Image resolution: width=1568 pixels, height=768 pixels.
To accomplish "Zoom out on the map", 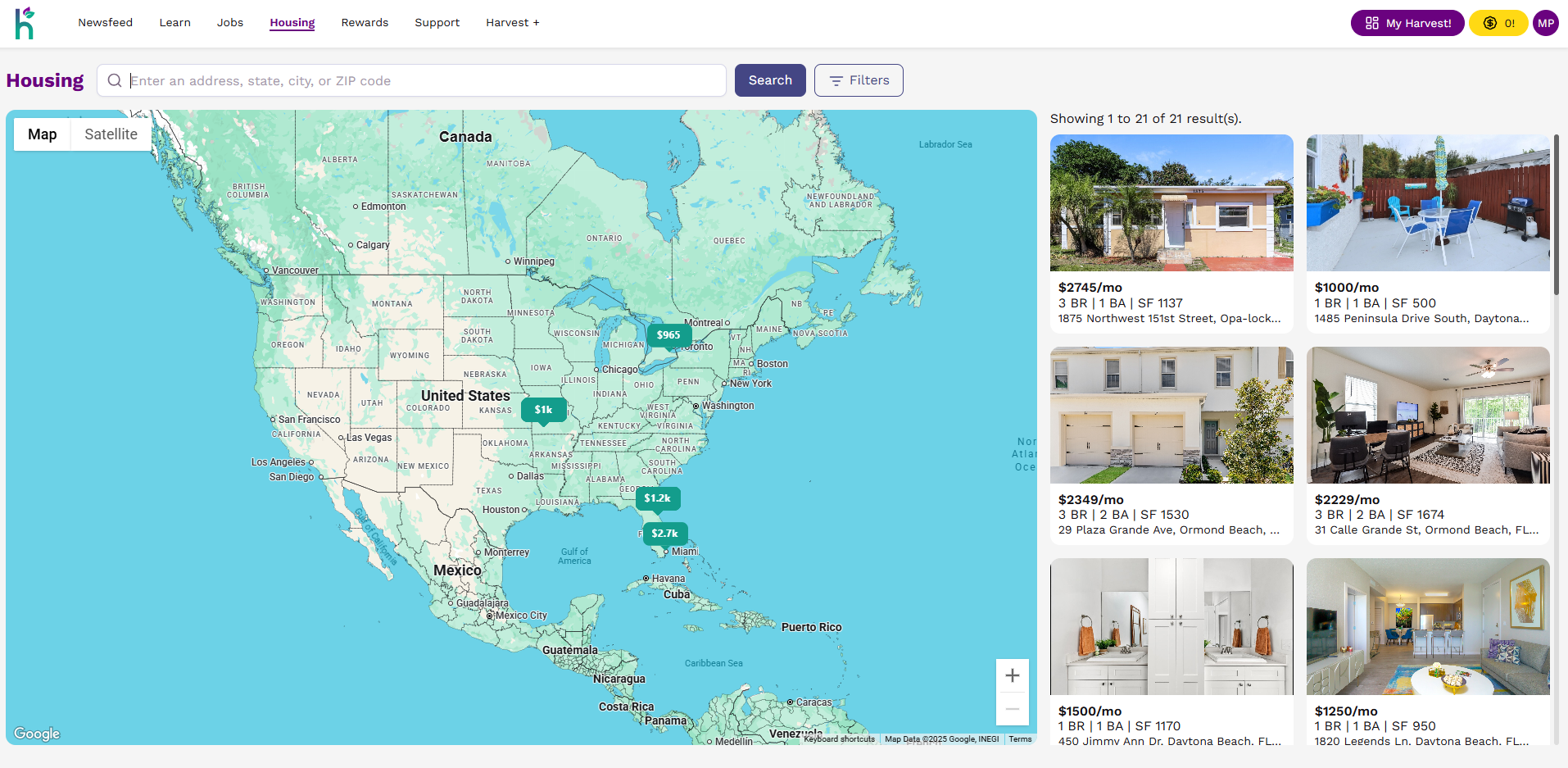I will point(1012,709).
